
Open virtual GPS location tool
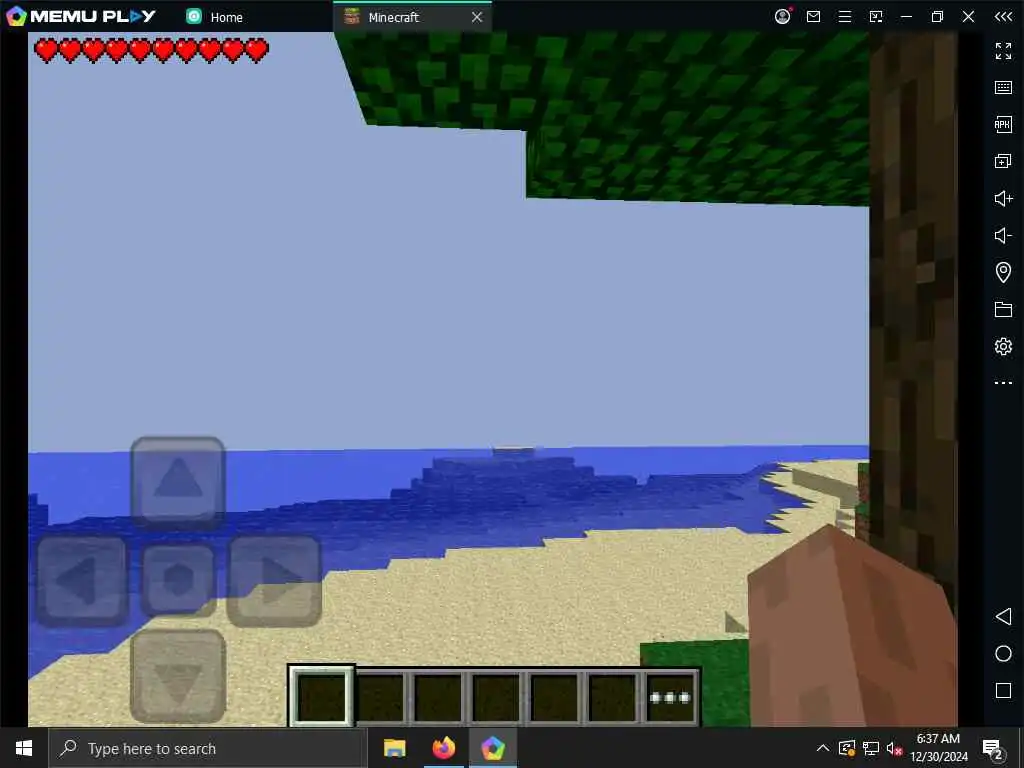1003,272
